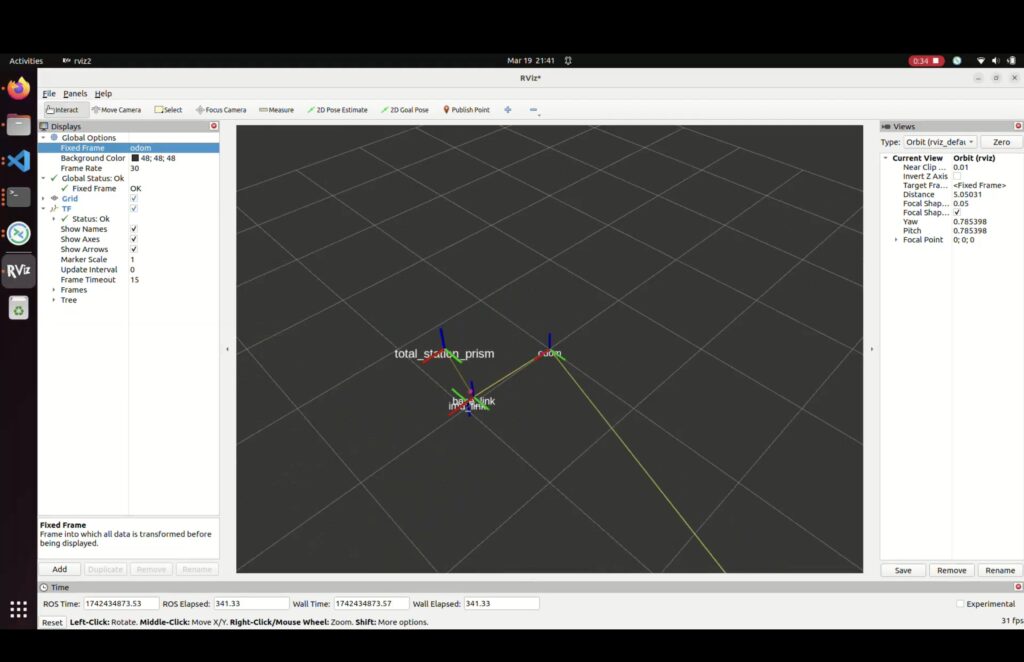Open the File menu
1024x662 pixels.
[x=49, y=93]
